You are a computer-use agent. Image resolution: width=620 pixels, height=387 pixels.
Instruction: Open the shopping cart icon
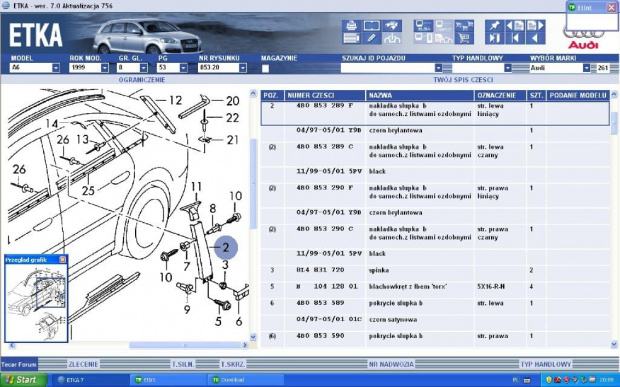(x=464, y=38)
